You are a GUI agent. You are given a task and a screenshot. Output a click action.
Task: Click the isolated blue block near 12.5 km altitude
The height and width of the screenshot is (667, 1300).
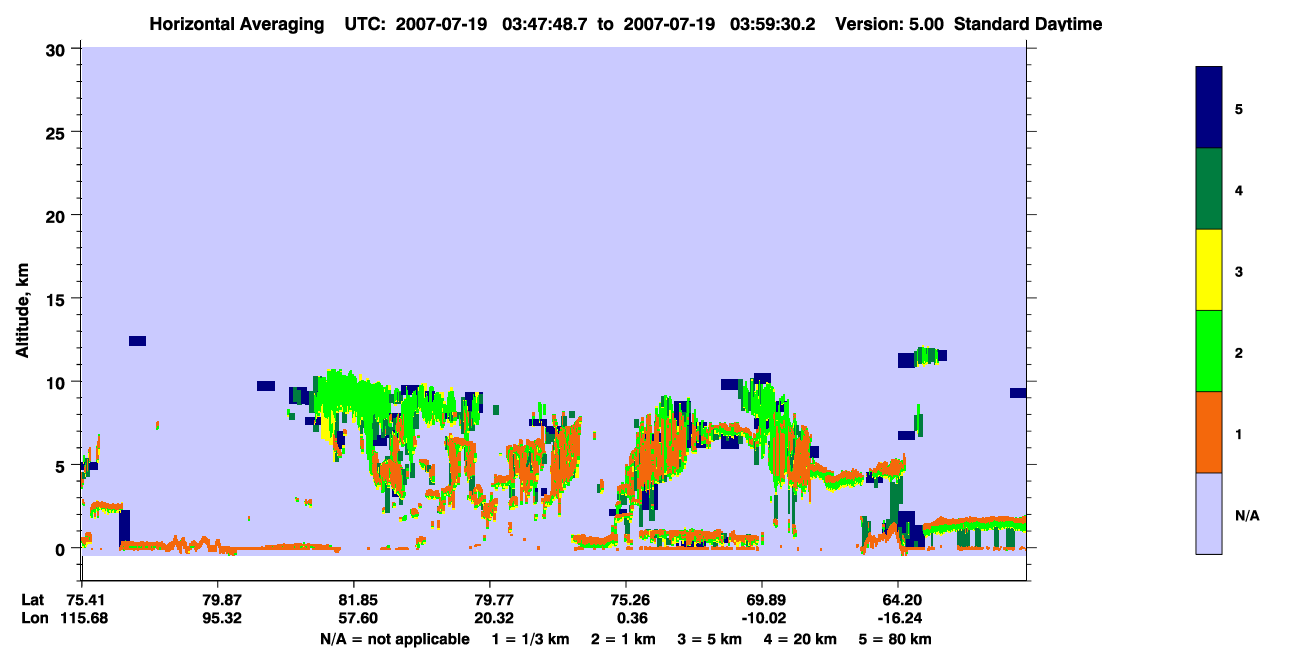tap(137, 341)
